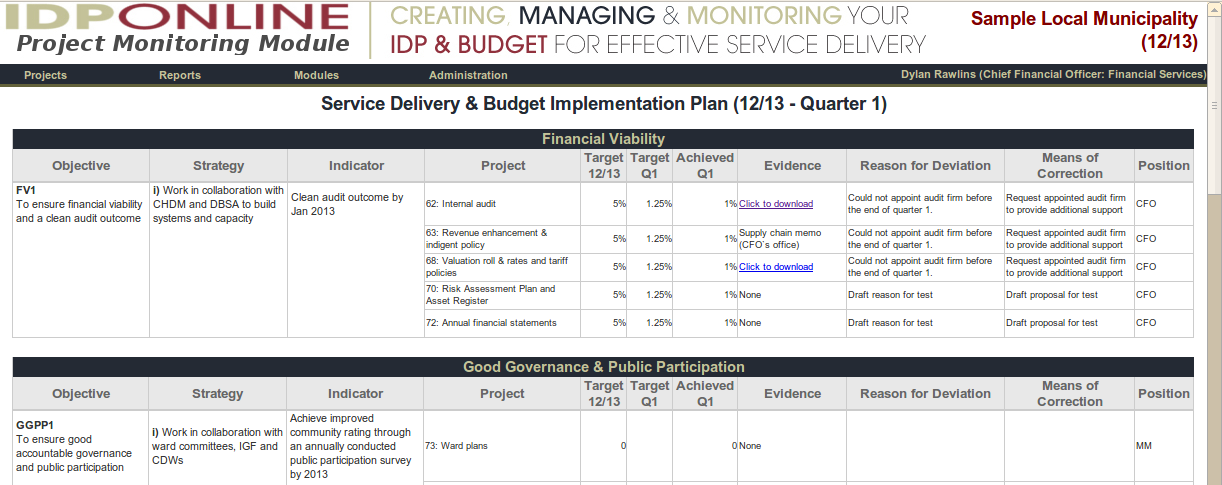
Task: Click project '63: Revenue enhancement & indigent policy'
Action: (x=486, y=239)
